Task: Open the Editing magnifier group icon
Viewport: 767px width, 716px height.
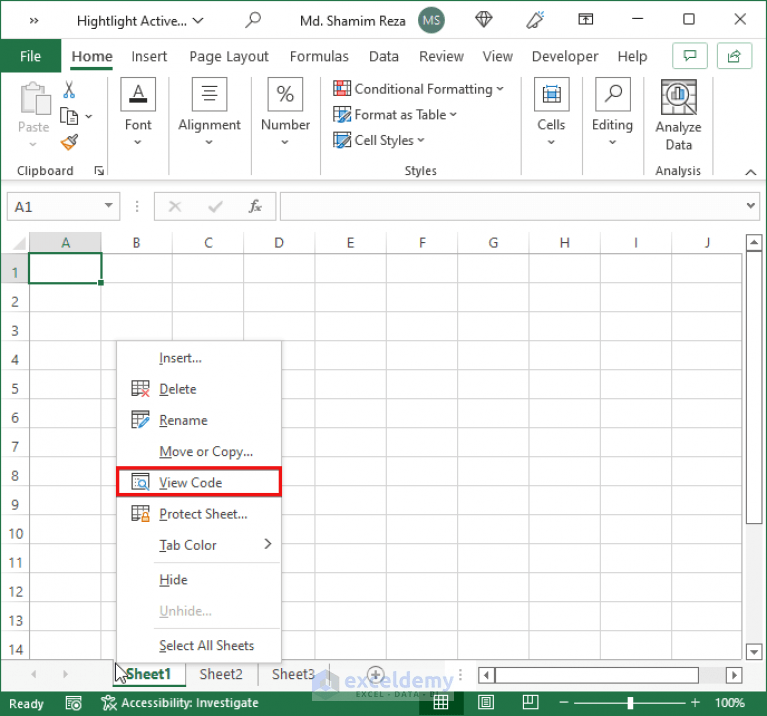Action: pyautogui.click(x=612, y=94)
